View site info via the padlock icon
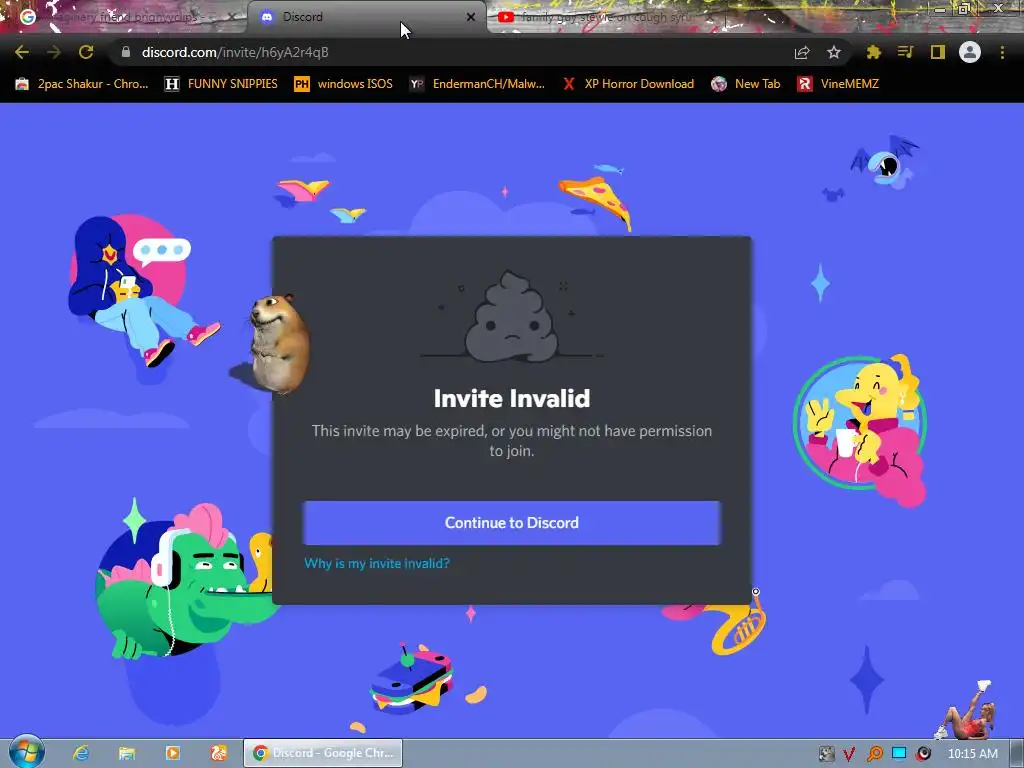This screenshot has width=1024, height=768. (x=126, y=52)
